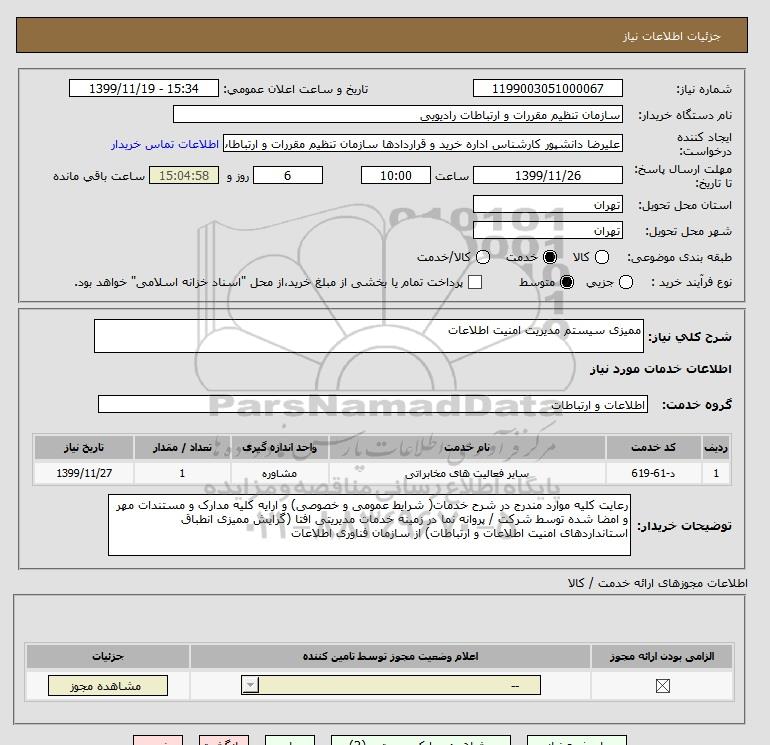Screen dimensions: 770x745
Task: Click the buyer organization name field
Action: (398, 115)
